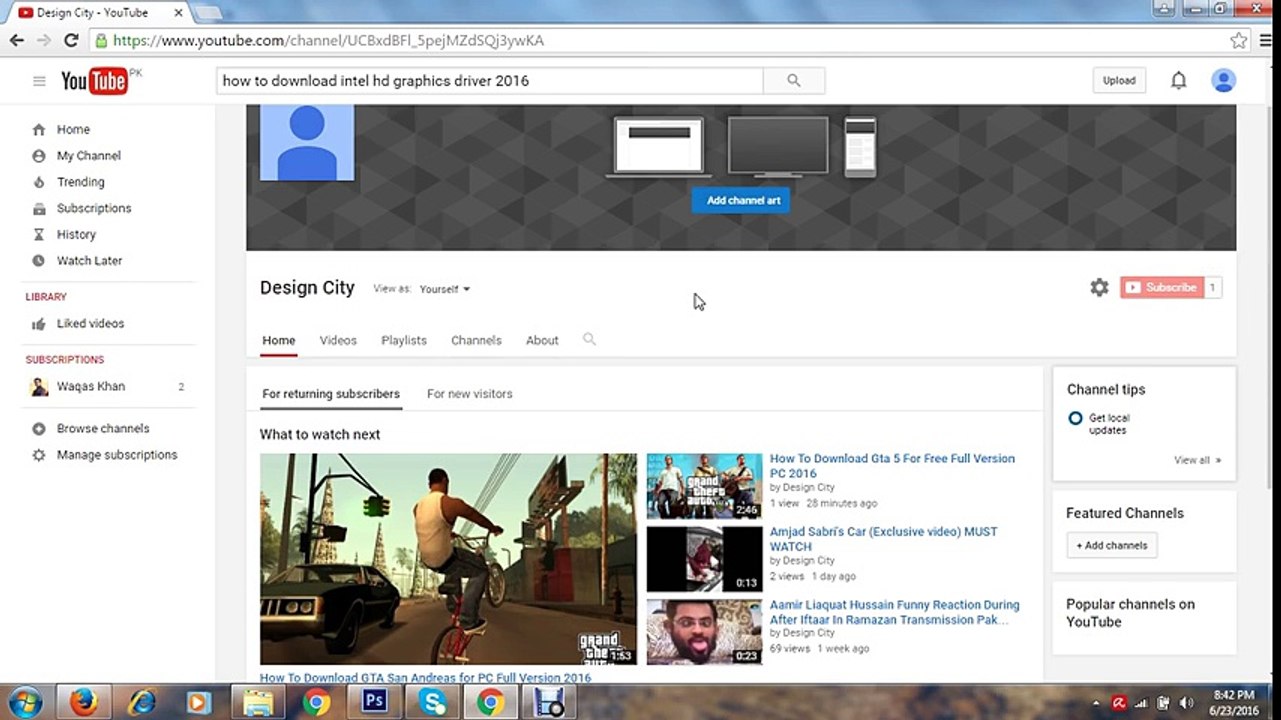Open the Channels tab
The image size is (1281, 720).
pyautogui.click(x=476, y=341)
